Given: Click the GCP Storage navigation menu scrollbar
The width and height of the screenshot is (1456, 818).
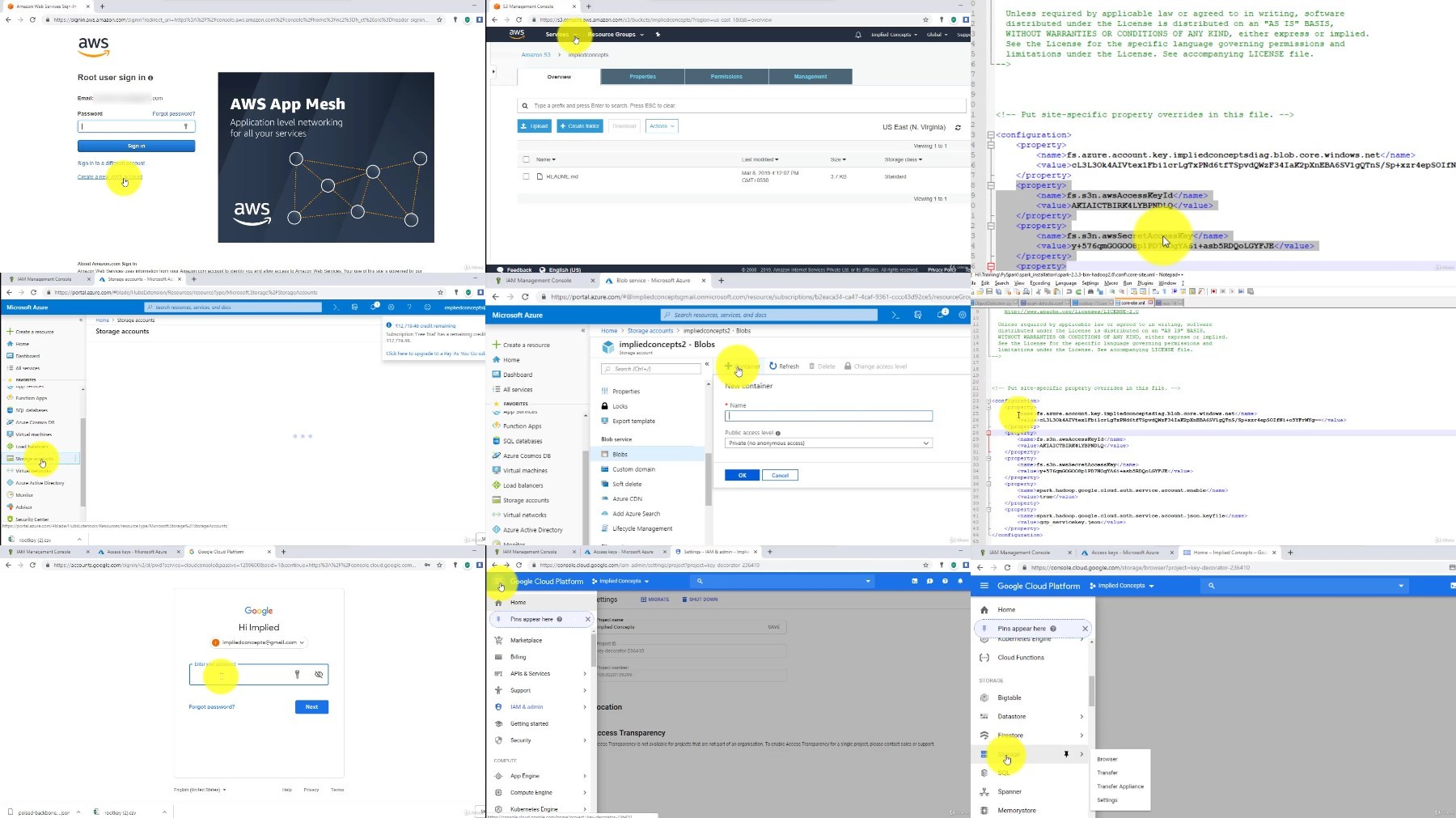Looking at the screenshot, I should tap(1090, 691).
